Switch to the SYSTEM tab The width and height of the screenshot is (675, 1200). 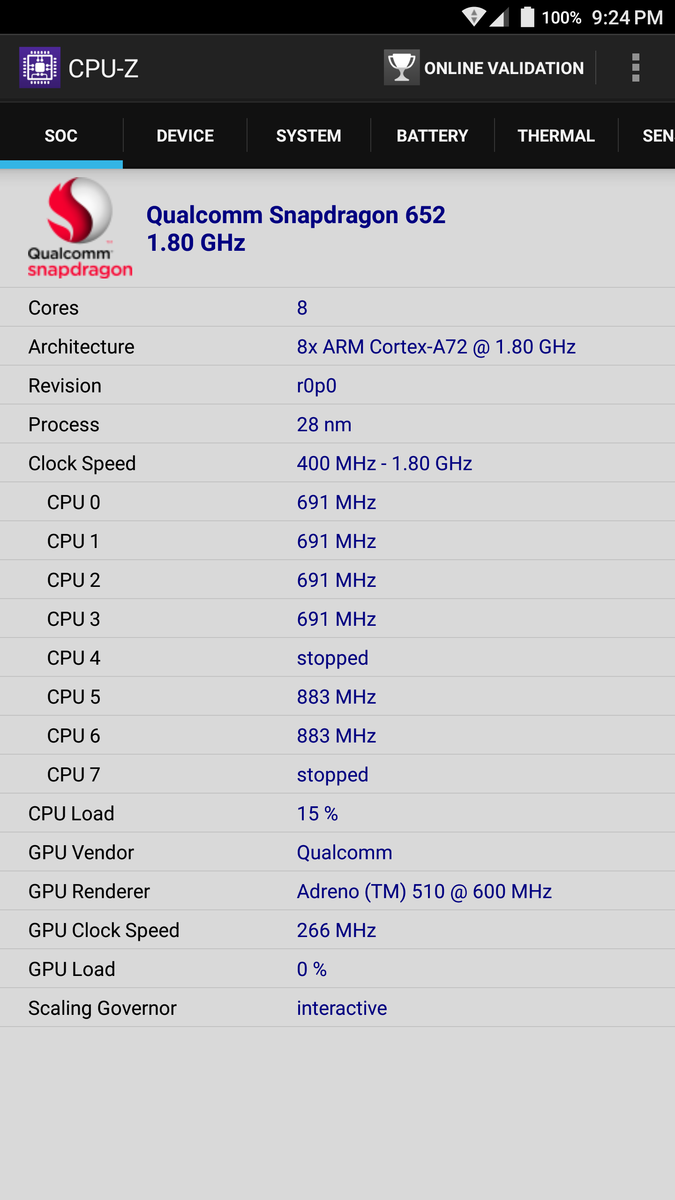tap(309, 136)
